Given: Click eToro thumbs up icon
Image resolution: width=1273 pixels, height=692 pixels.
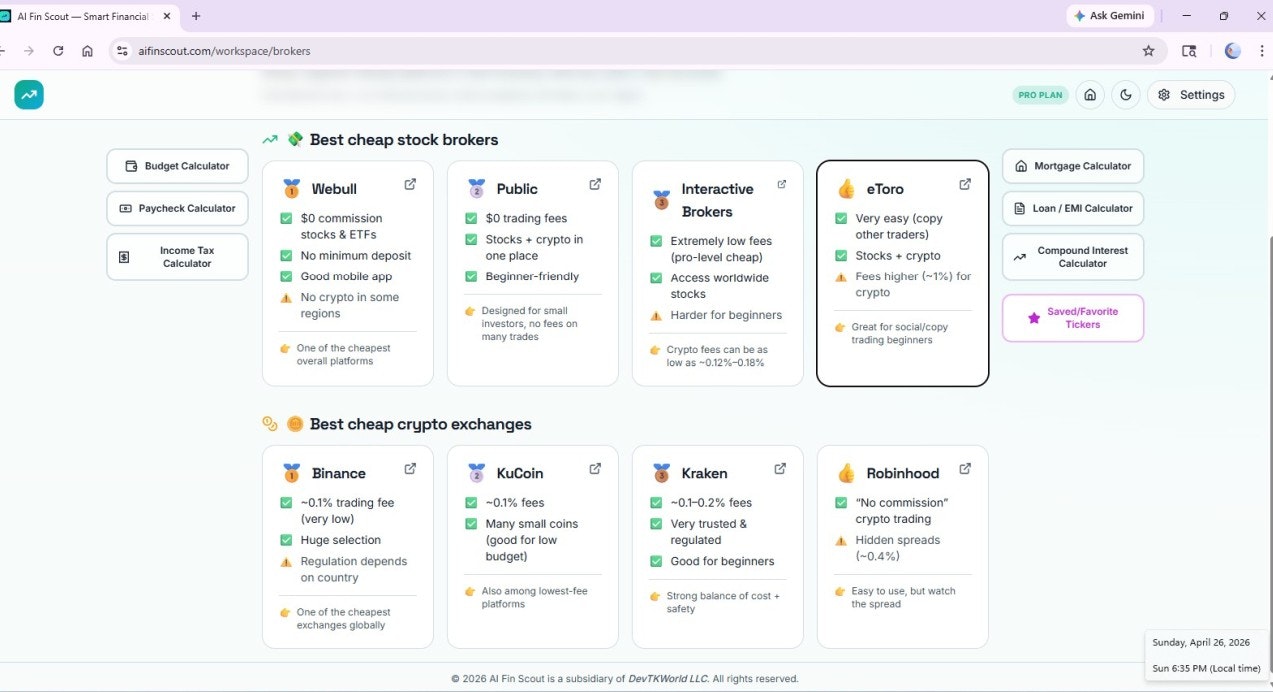Looking at the screenshot, I should [846, 188].
